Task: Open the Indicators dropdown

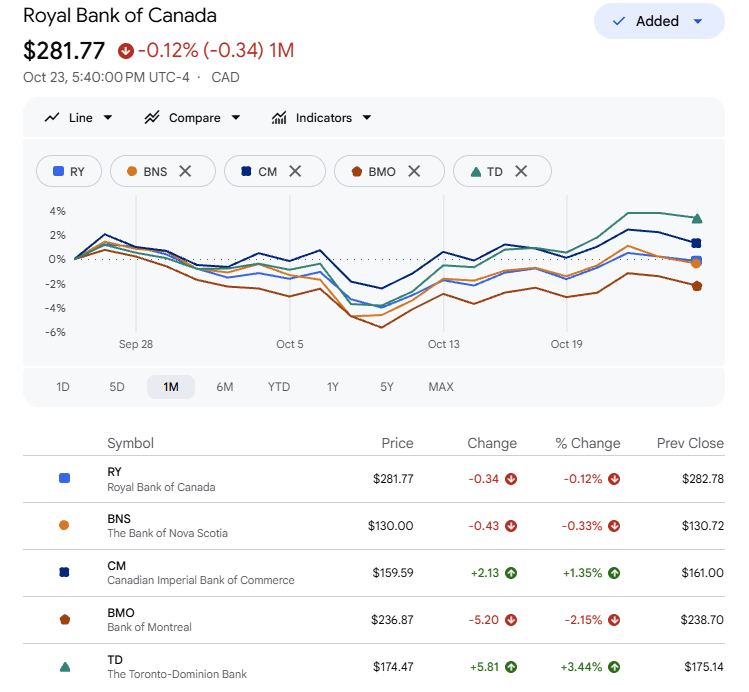Action: pyautogui.click(x=321, y=117)
